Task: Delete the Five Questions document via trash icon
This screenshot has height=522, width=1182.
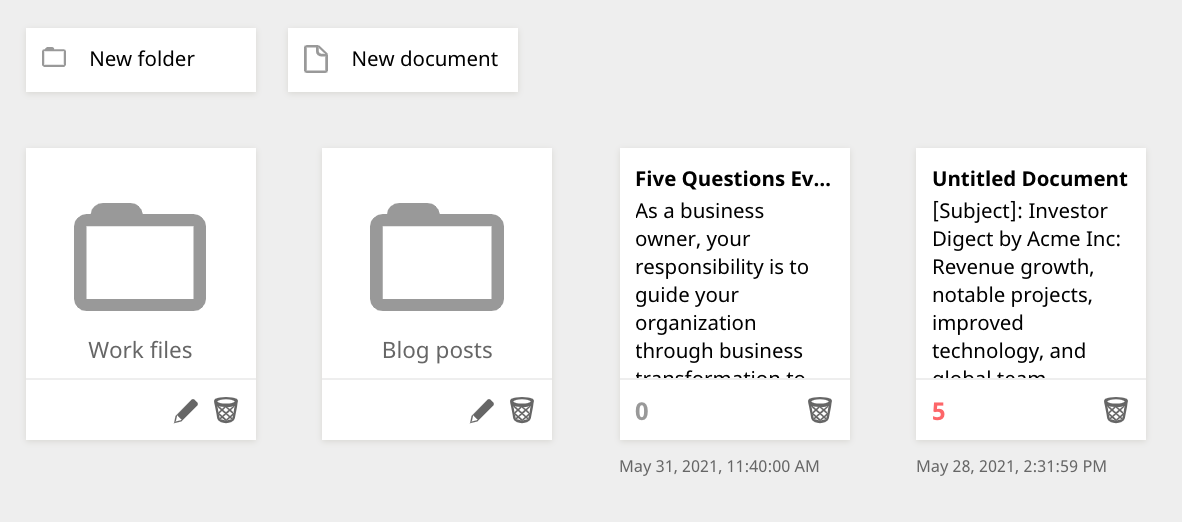Action: pyautogui.click(x=820, y=410)
